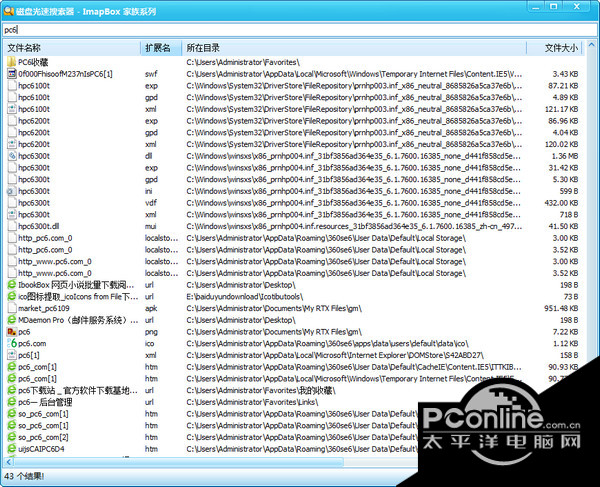Select the MDaemon Pro 邮件服务系统 entry

click(78, 320)
